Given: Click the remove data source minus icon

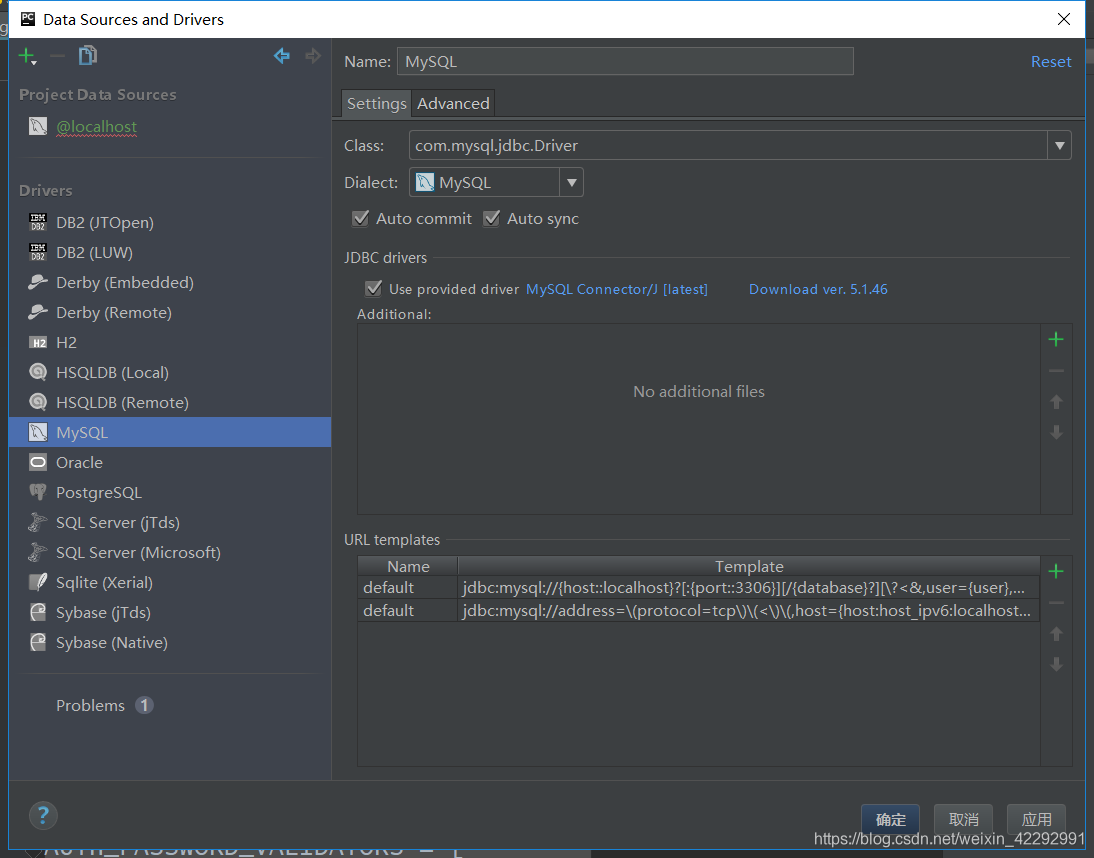Looking at the screenshot, I should 58,56.
